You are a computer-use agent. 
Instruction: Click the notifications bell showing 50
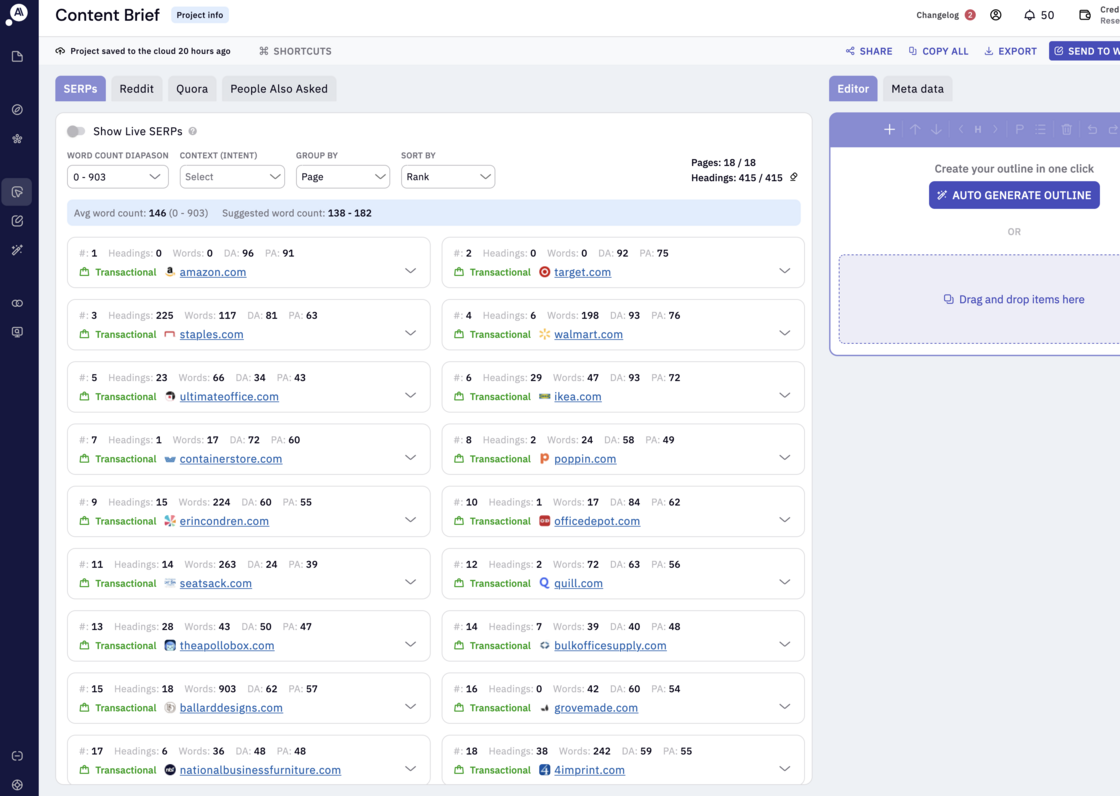tap(1039, 15)
